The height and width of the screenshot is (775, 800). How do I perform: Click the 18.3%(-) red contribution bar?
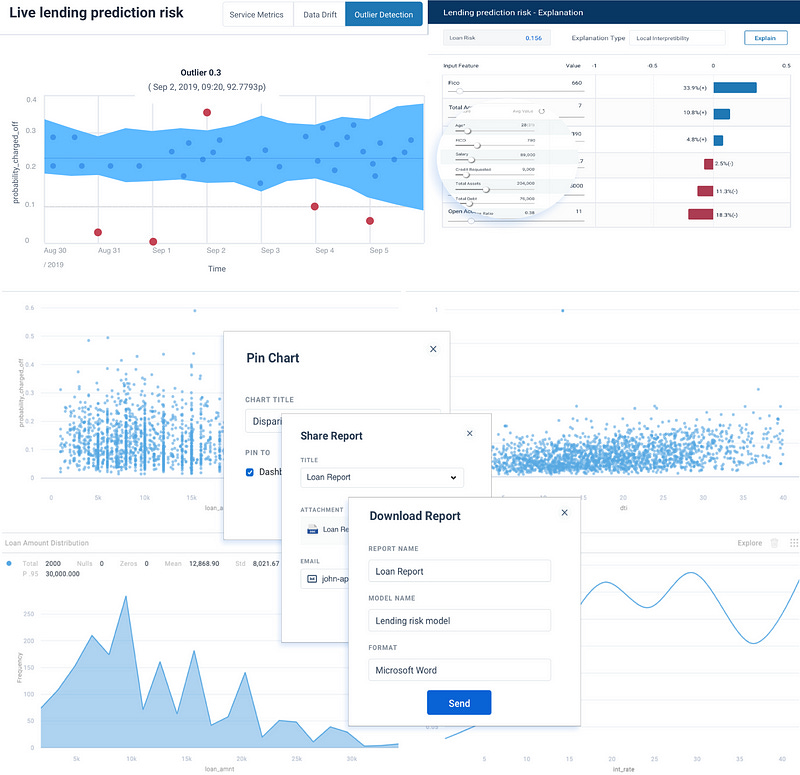(701, 214)
